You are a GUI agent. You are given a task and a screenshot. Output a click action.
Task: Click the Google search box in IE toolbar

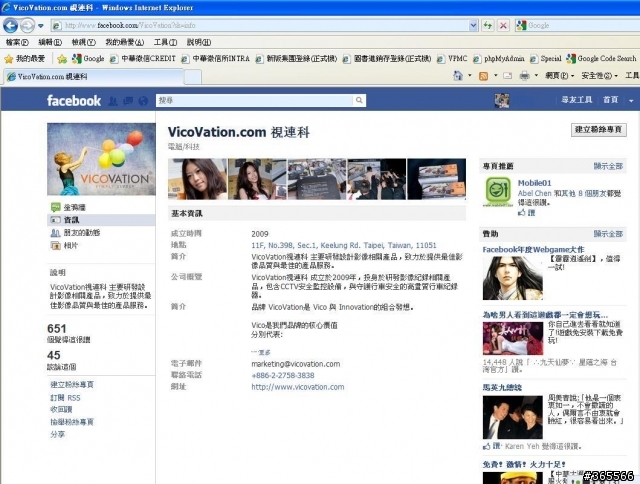577,25
